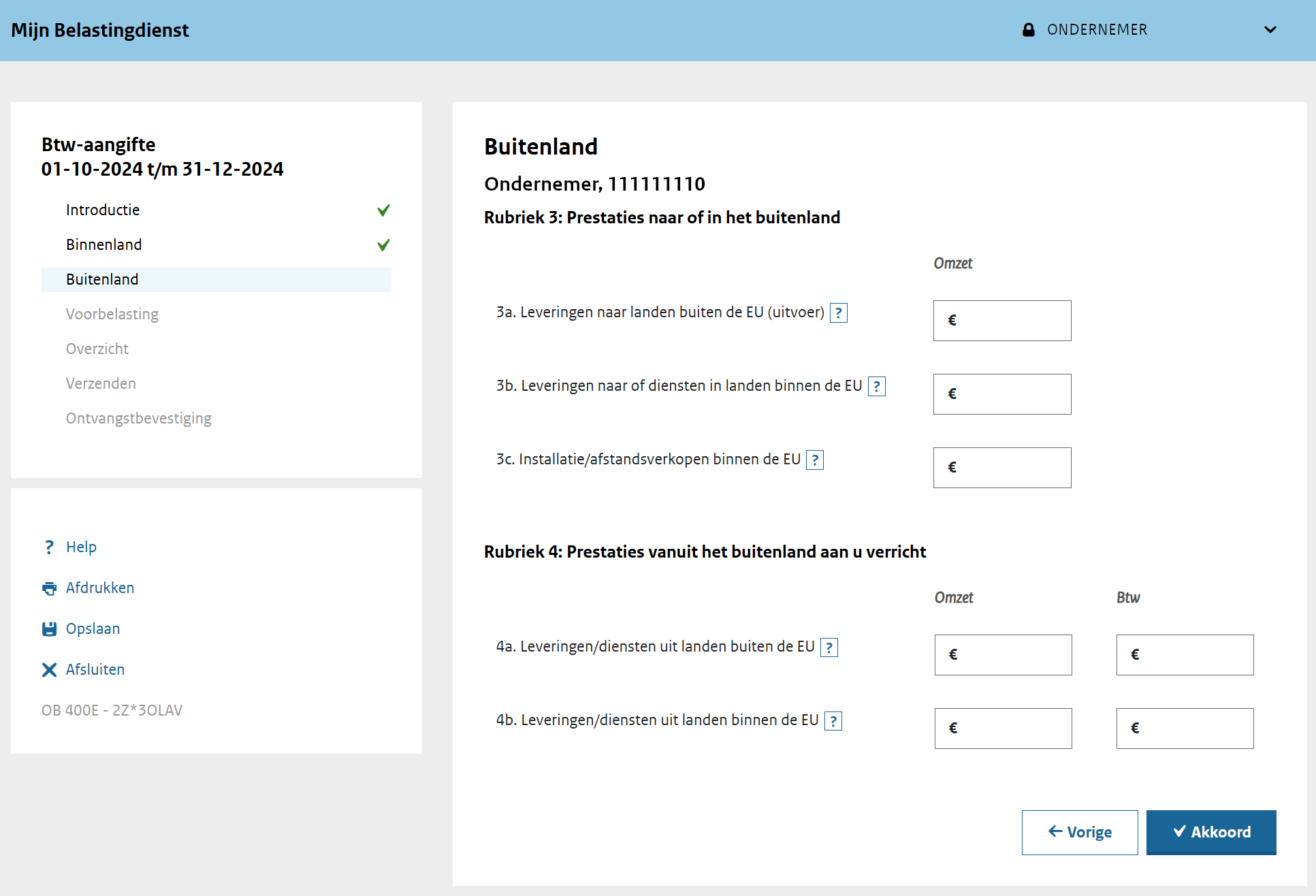Expand the Ondernemer account dropdown chevron
The image size is (1316, 896).
tap(1270, 30)
